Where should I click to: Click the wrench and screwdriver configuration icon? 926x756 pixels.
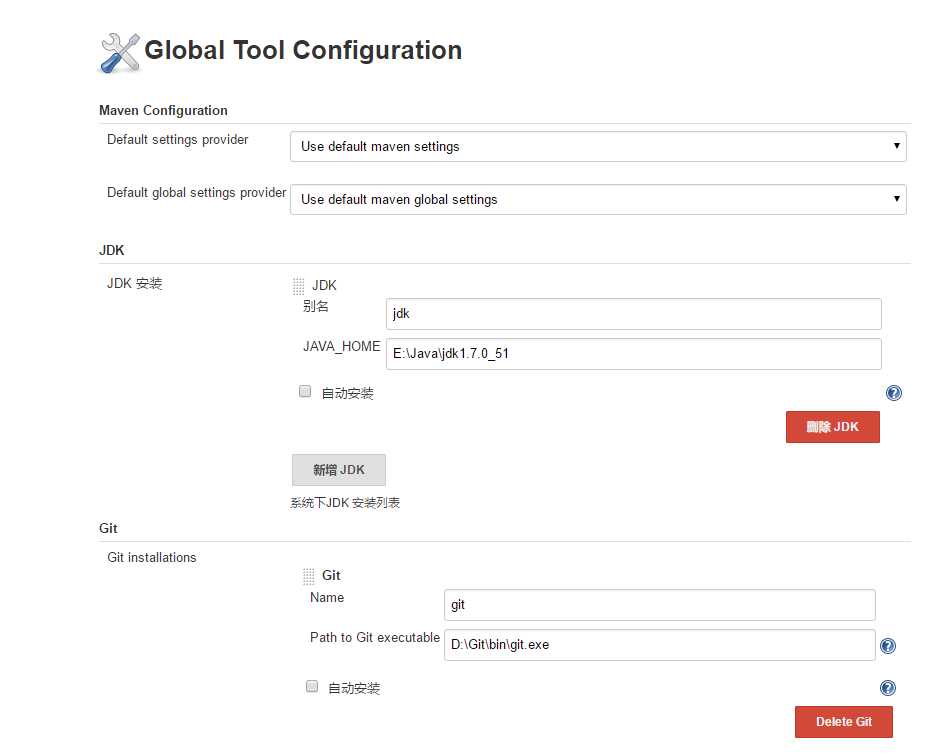(120, 53)
